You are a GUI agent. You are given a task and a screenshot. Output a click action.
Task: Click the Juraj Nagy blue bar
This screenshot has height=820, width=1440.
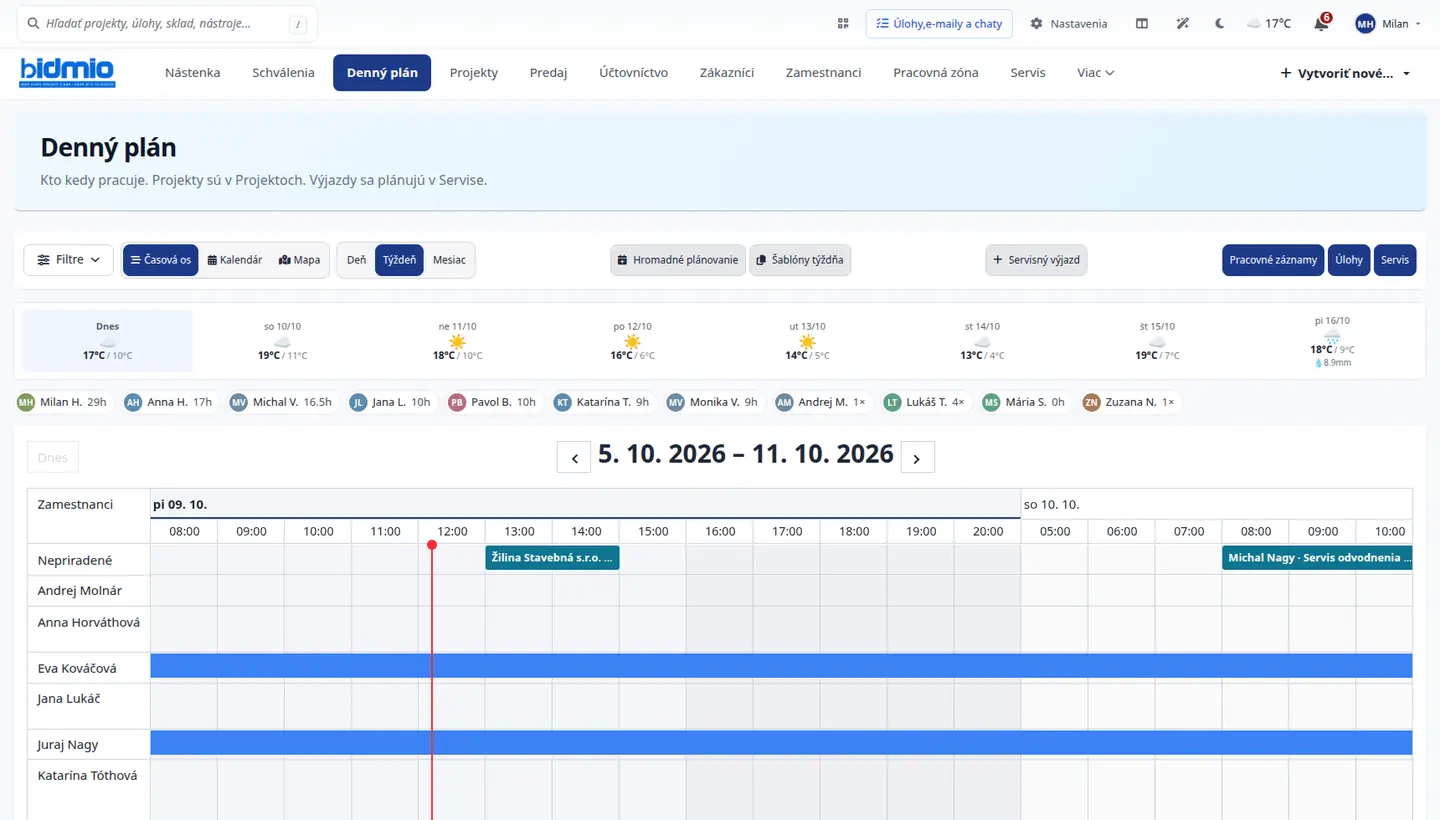[781, 743]
